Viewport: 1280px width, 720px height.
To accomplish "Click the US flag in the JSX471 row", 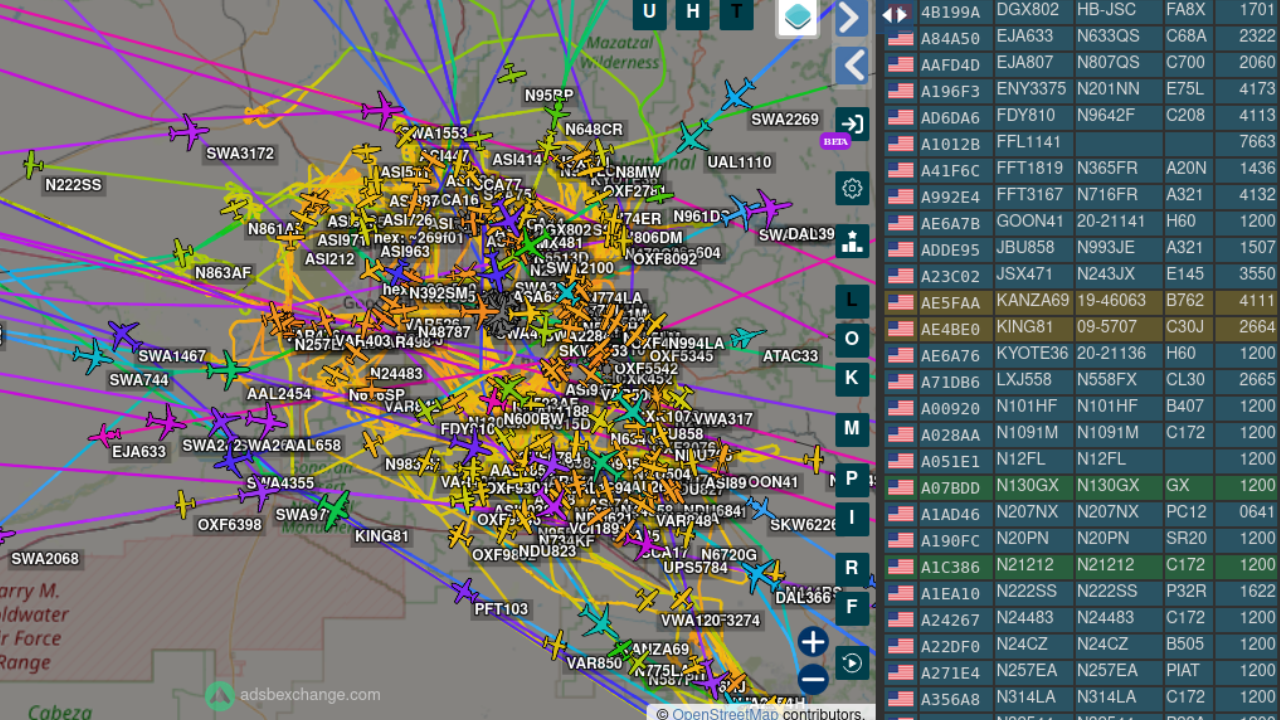I will (901, 276).
